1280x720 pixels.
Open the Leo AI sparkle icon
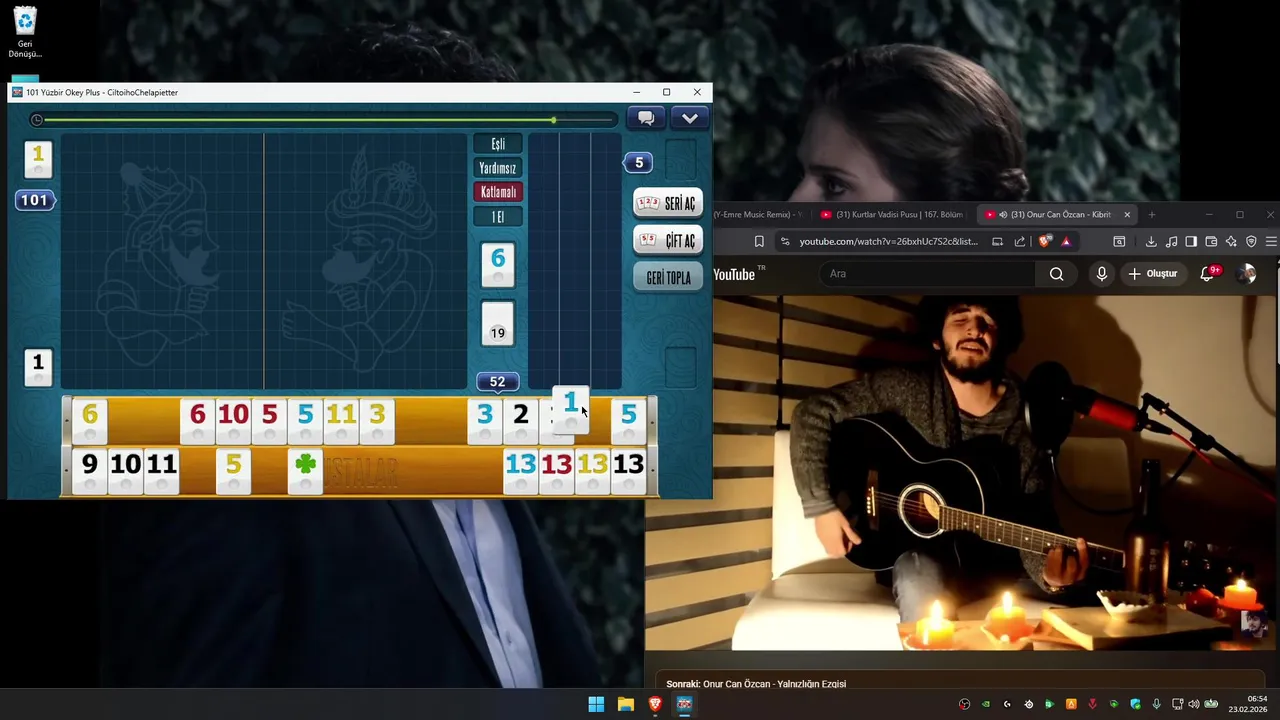point(1231,241)
